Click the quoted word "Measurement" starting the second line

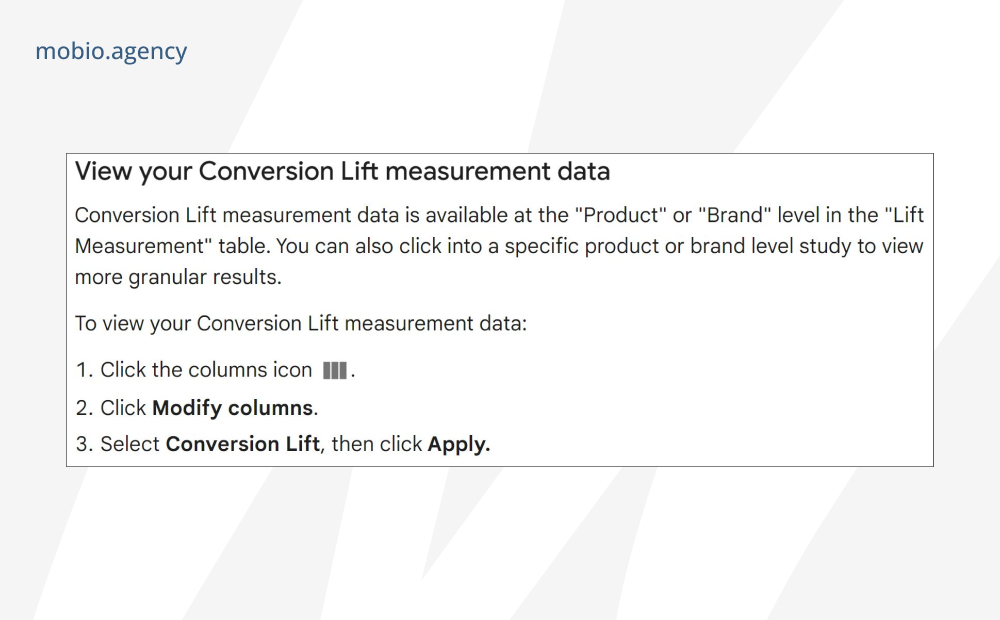[x=143, y=246]
